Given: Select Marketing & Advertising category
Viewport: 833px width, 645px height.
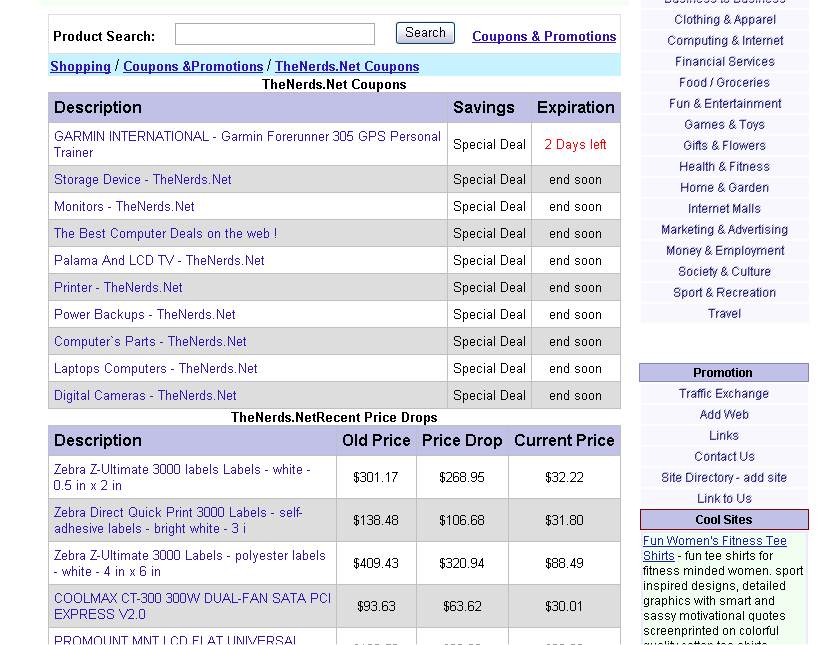Looking at the screenshot, I should (x=725, y=230).
